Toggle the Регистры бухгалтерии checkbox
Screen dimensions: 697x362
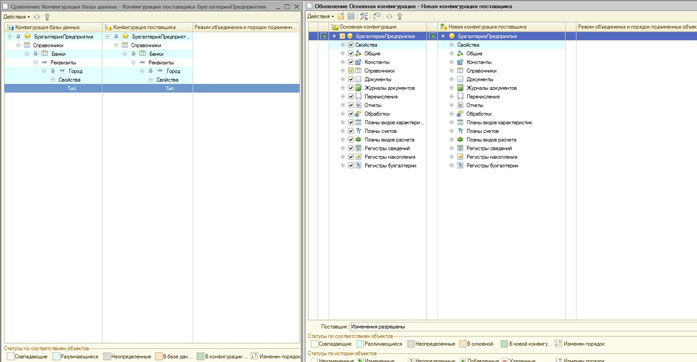[x=351, y=165]
